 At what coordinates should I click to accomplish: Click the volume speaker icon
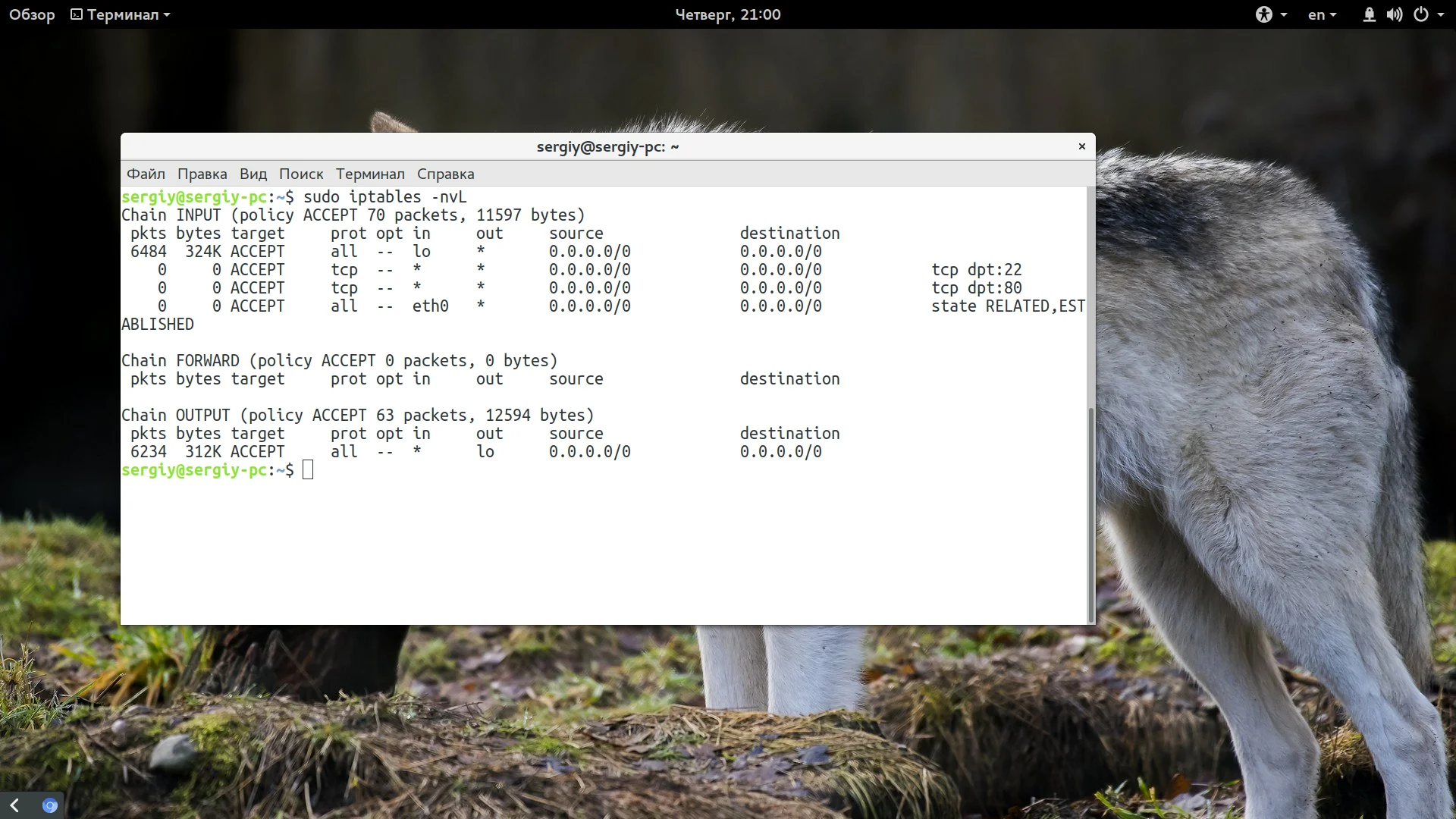(1394, 14)
